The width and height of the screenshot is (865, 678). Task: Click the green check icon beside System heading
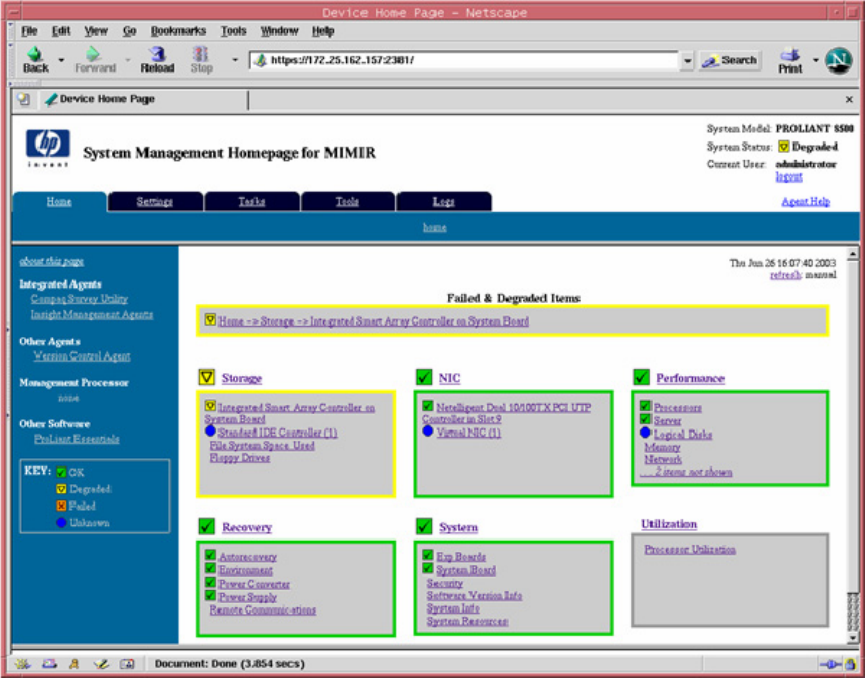(424, 526)
